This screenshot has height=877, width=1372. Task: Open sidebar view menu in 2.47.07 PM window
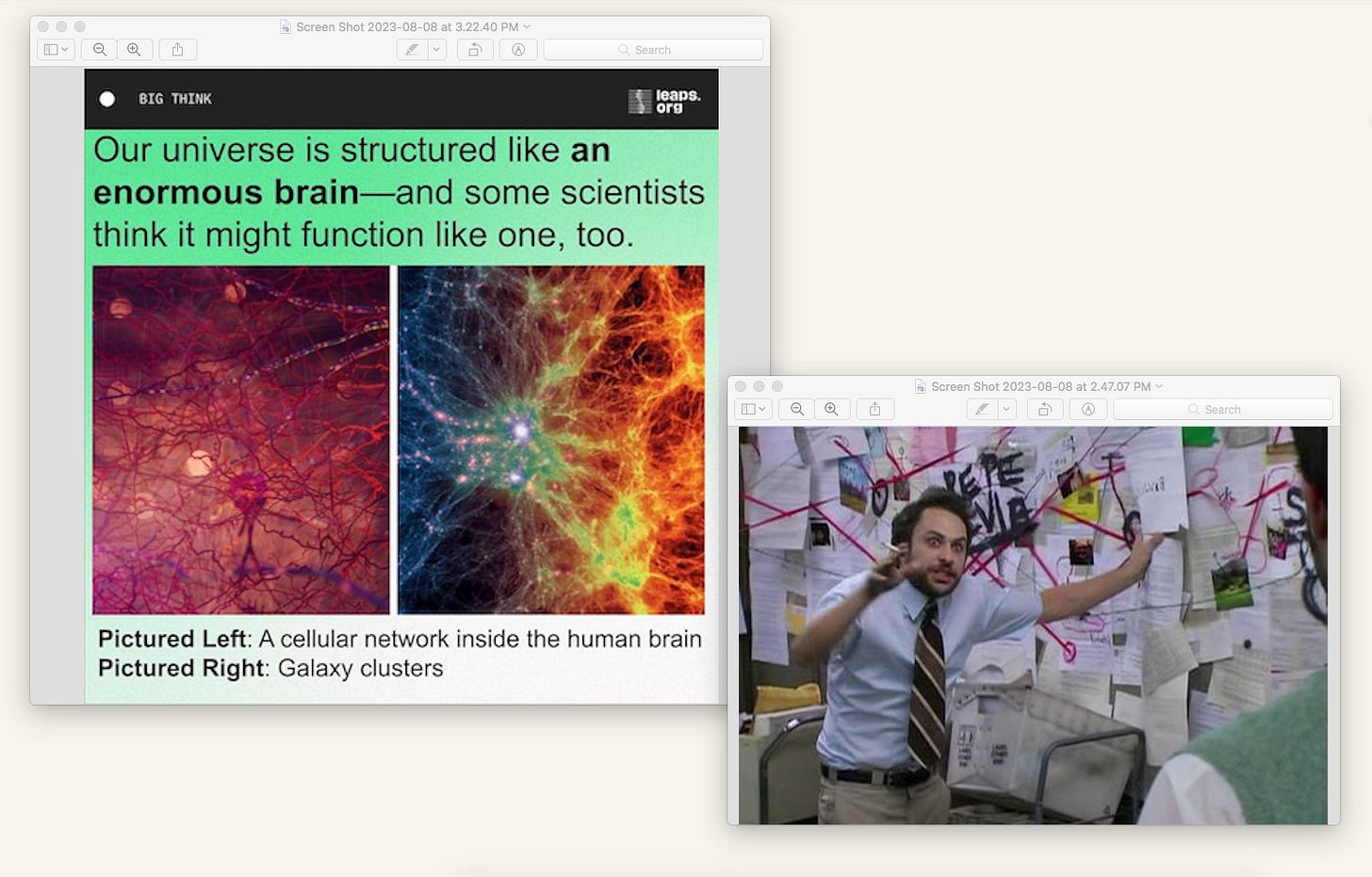pyautogui.click(x=753, y=409)
